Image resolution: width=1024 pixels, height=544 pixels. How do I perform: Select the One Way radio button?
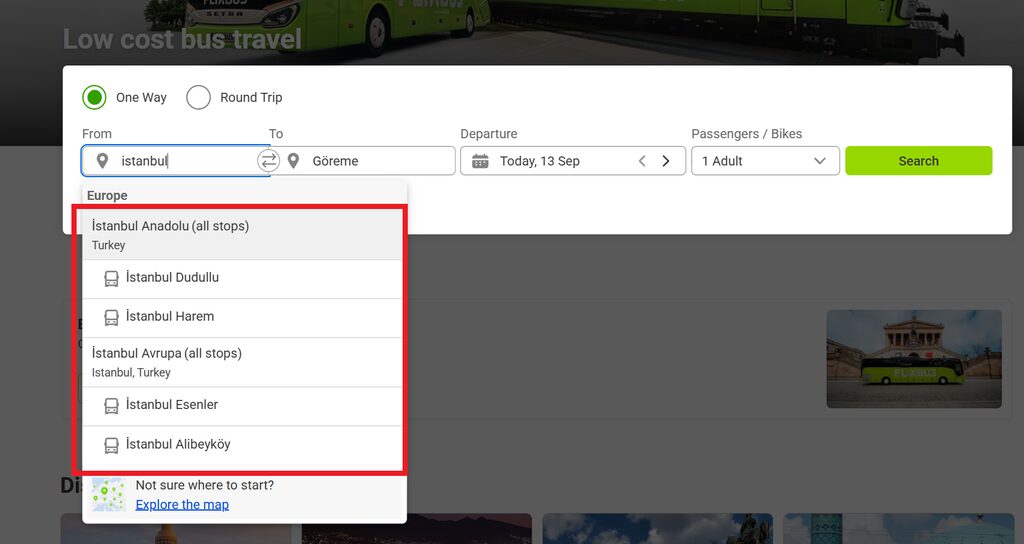(x=95, y=97)
